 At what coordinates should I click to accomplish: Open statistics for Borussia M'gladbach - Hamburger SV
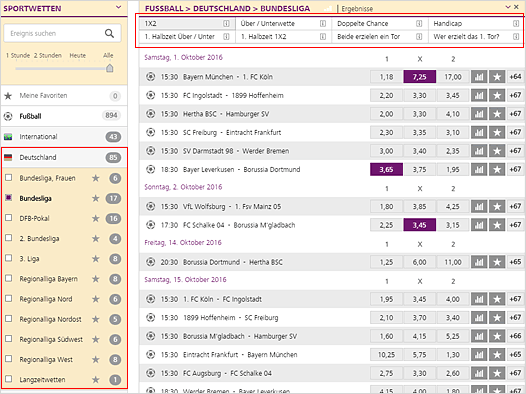(479, 336)
